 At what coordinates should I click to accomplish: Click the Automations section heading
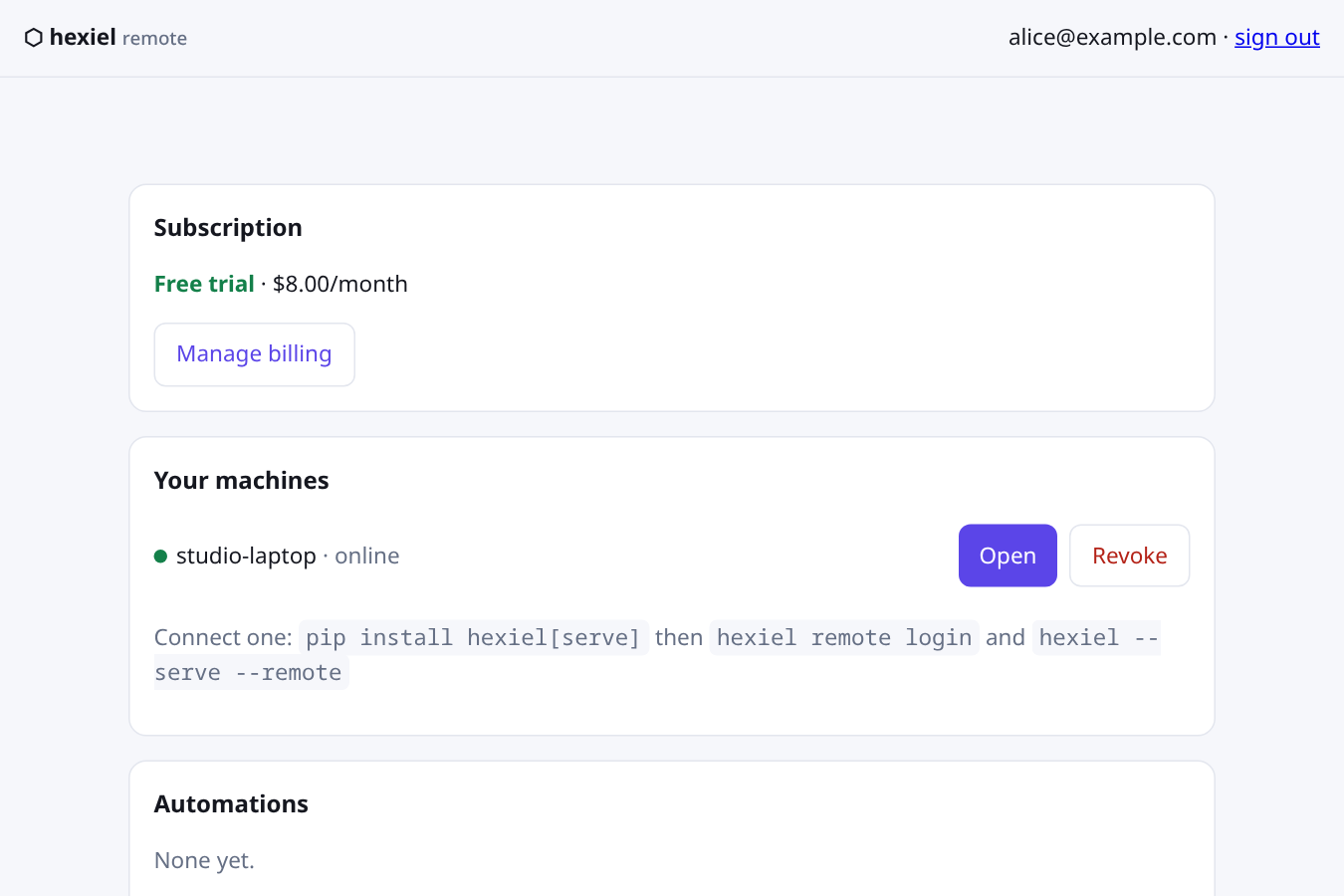click(231, 804)
